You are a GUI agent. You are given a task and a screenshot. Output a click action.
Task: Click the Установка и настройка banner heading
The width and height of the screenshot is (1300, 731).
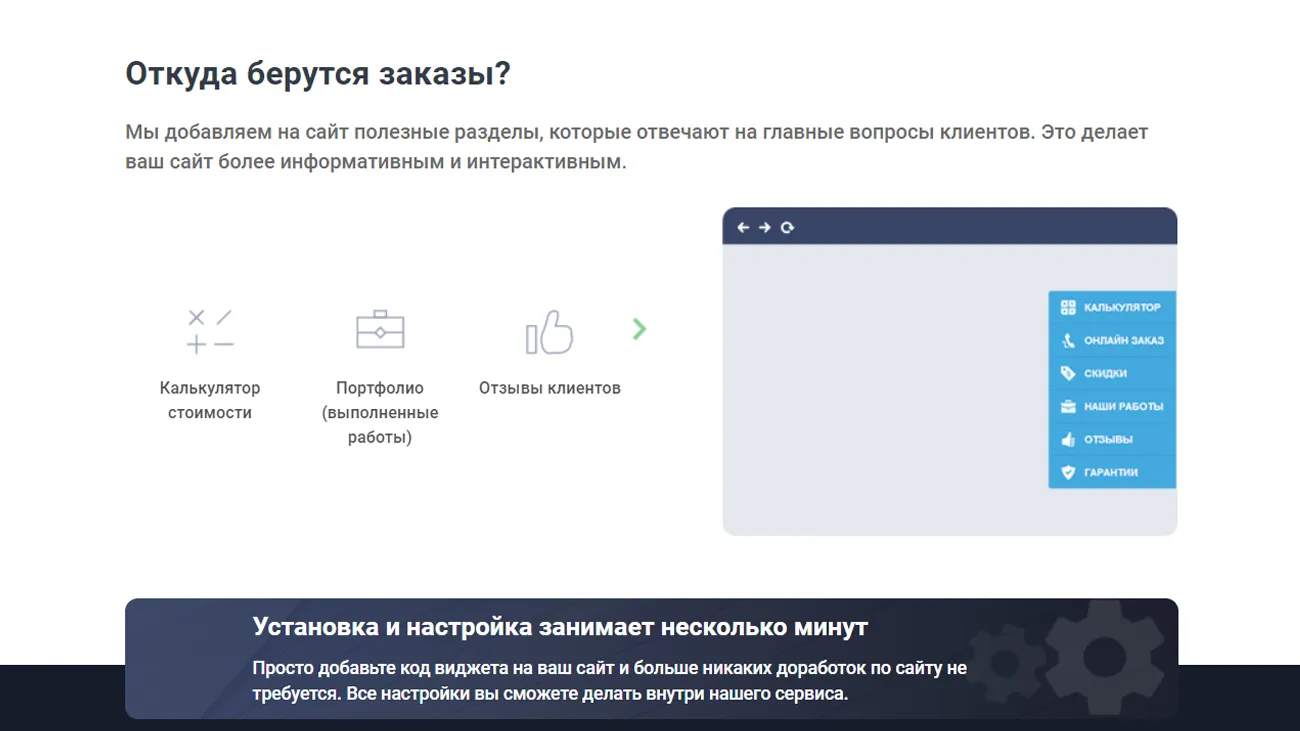point(560,627)
